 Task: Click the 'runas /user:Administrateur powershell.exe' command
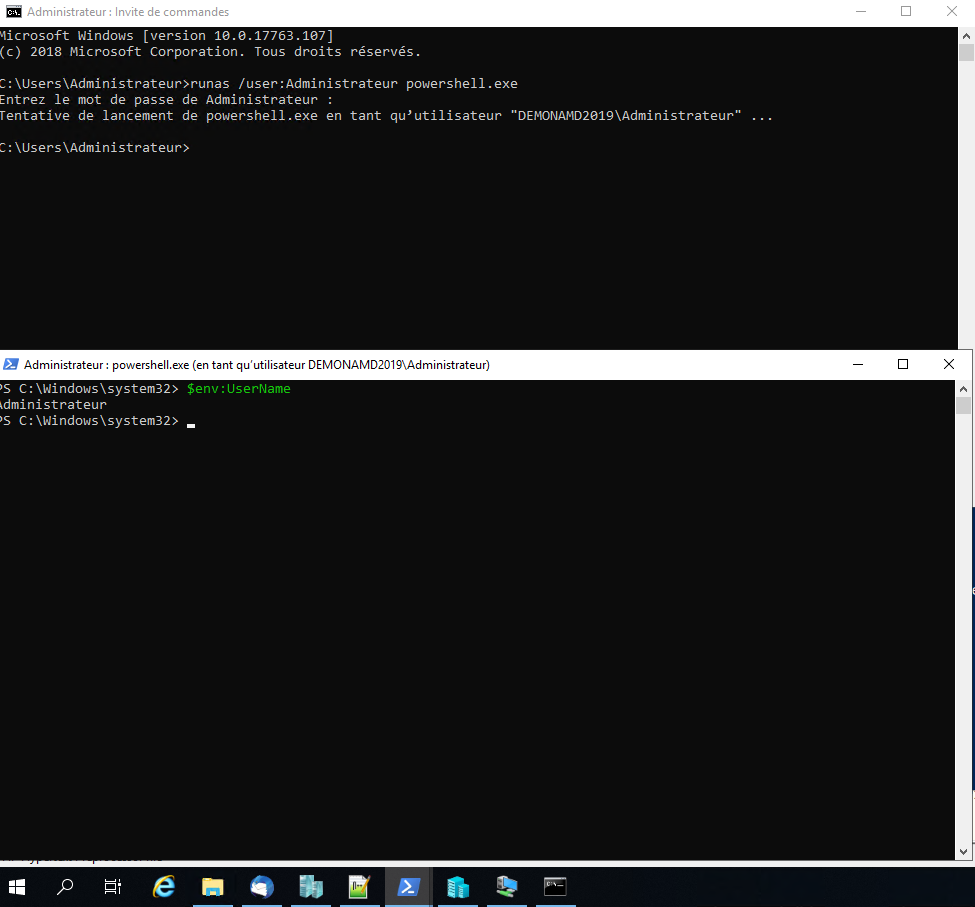point(354,83)
